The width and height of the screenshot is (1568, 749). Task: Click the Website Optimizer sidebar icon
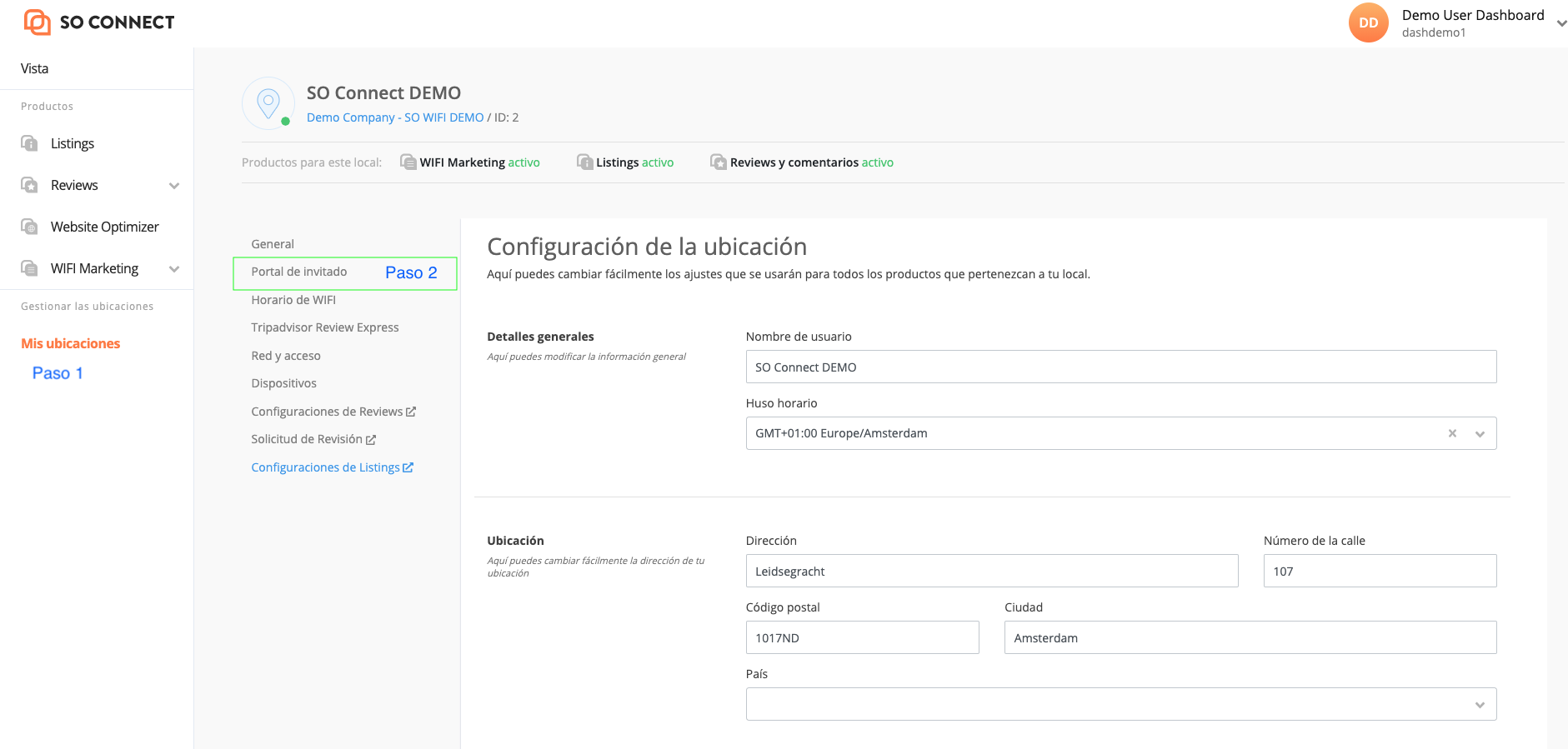pyautogui.click(x=29, y=227)
